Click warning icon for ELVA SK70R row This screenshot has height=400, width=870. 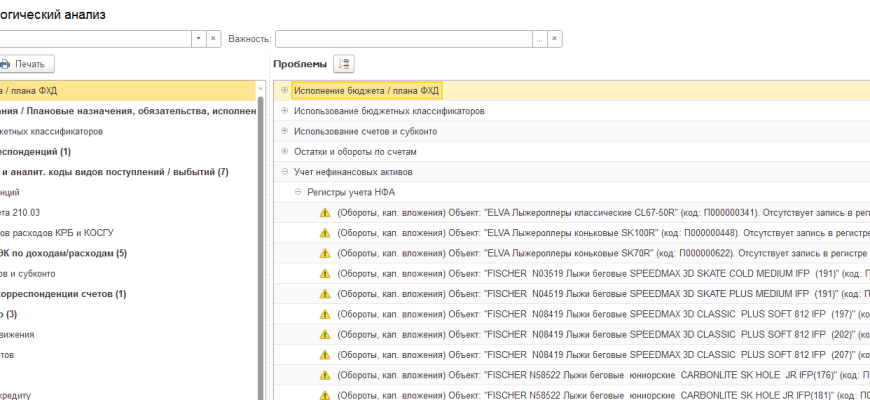pos(324,253)
